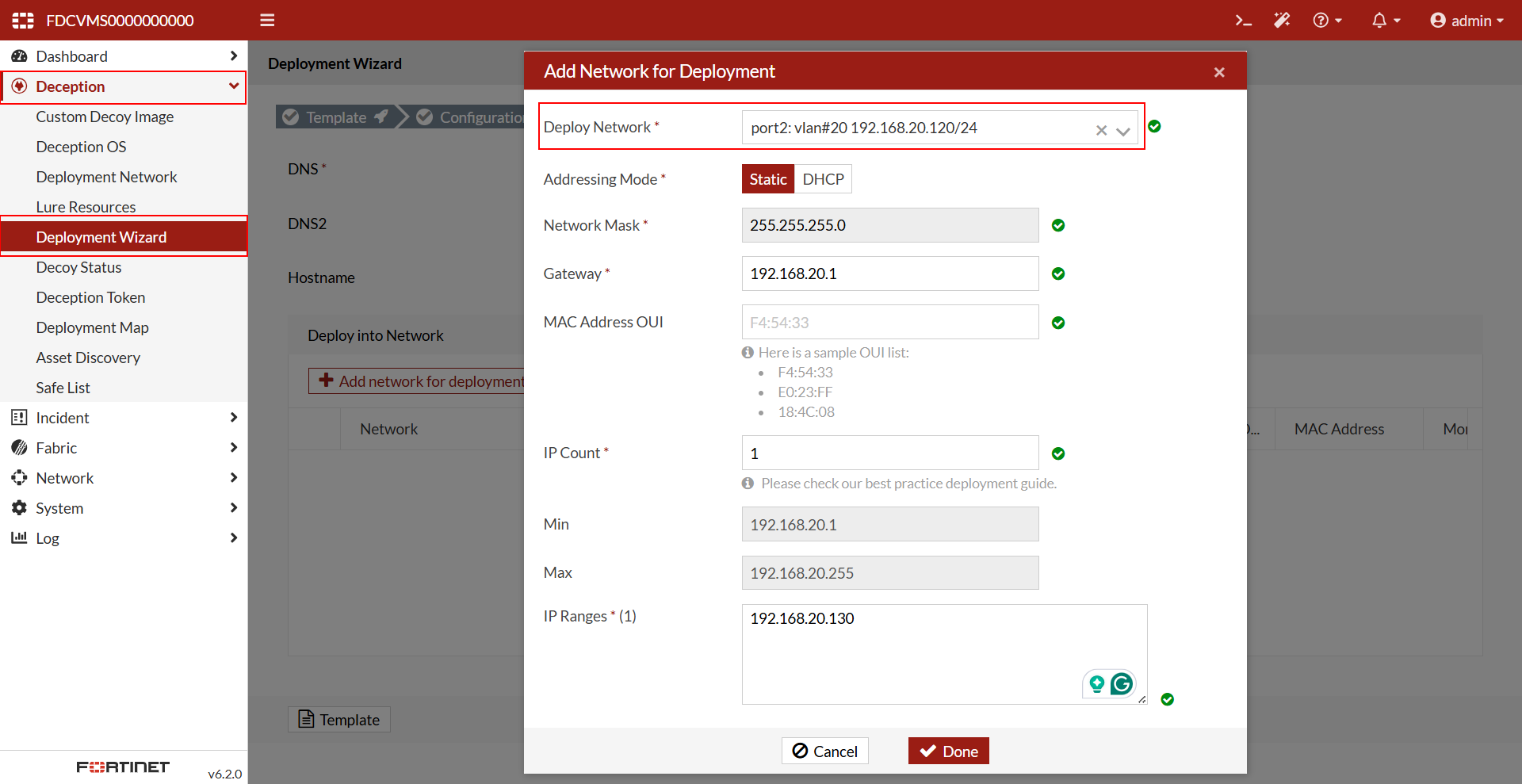The width and height of the screenshot is (1522, 784).
Task: Open the CLI console icon in top bar
Action: pyautogui.click(x=1243, y=20)
